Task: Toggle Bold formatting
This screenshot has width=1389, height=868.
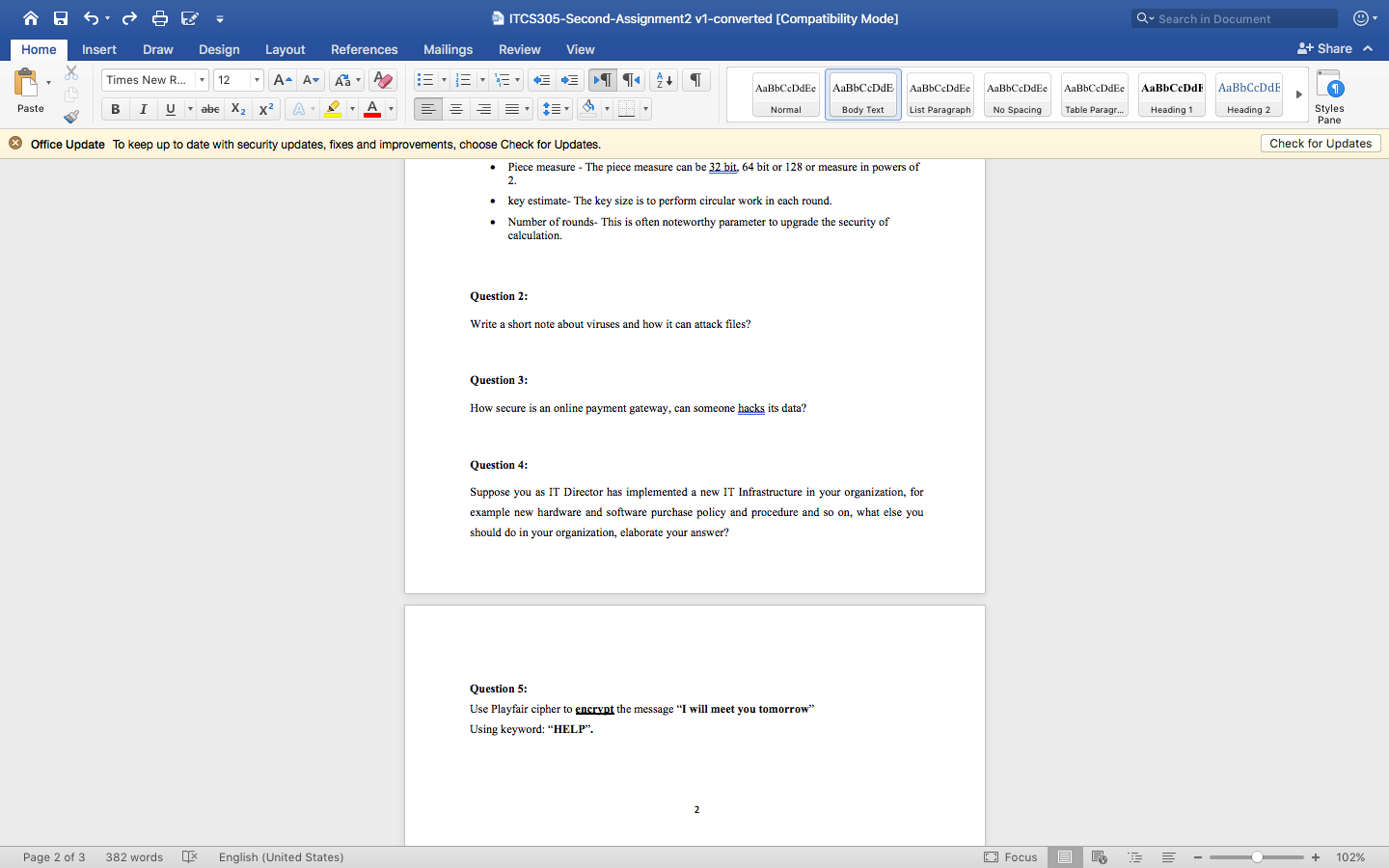Action: (115, 109)
